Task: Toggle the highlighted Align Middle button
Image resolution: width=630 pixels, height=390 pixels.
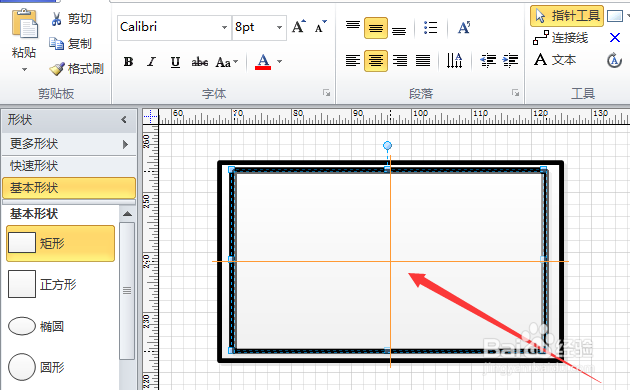Action: (x=376, y=28)
